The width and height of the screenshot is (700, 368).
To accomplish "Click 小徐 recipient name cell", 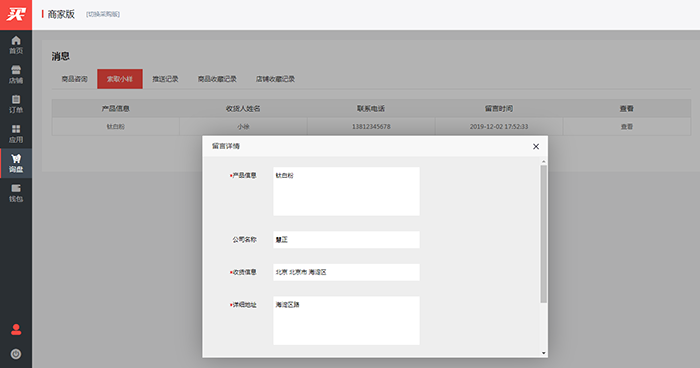I will click(x=243, y=127).
